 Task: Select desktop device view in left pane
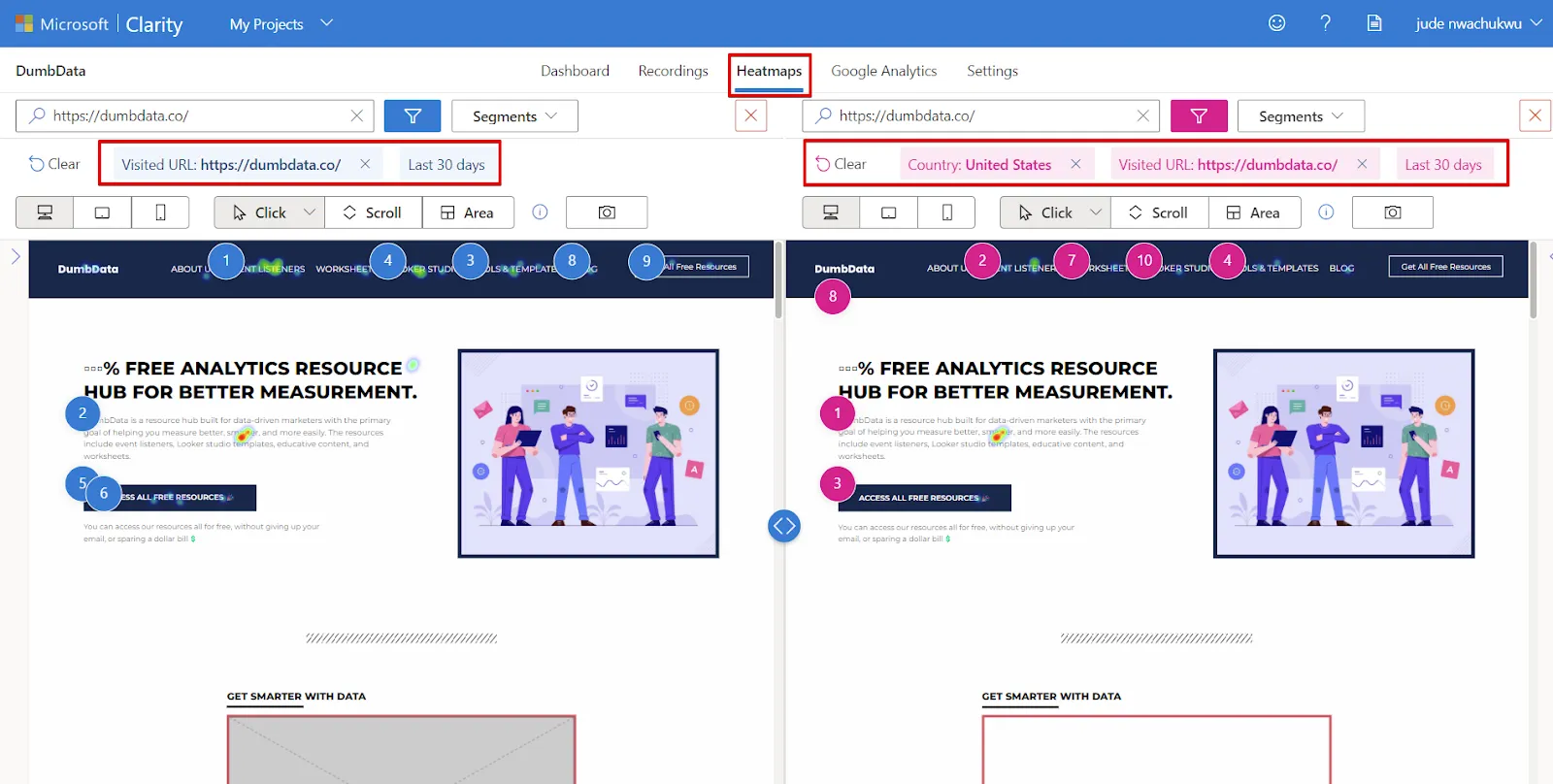[45, 212]
